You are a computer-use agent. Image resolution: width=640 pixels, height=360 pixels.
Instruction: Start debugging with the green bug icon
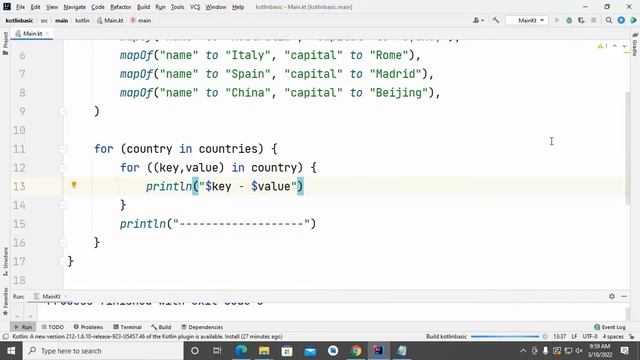click(569, 20)
